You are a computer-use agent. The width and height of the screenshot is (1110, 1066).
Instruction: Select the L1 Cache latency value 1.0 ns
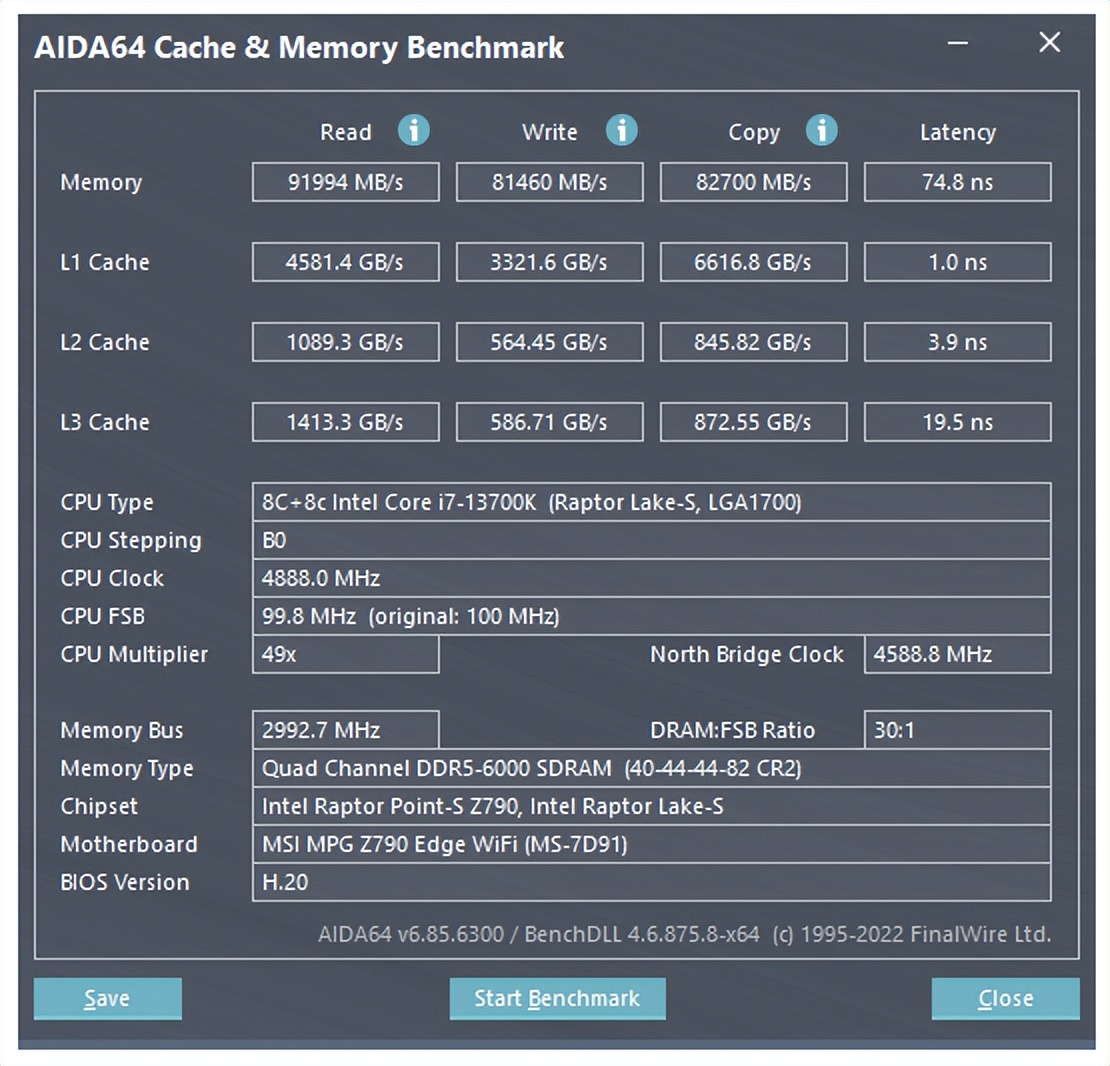[956, 262]
